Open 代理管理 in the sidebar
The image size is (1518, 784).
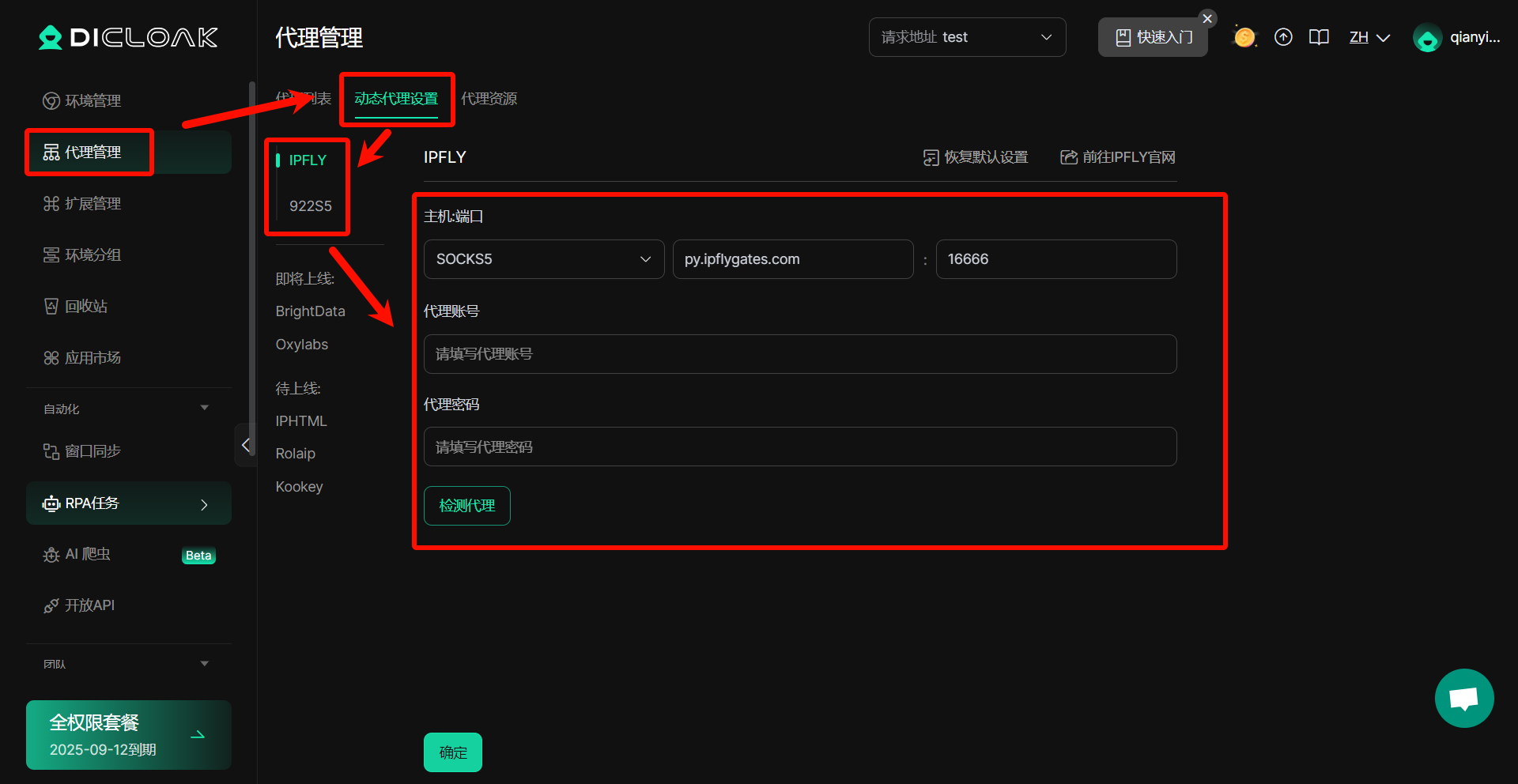(129, 152)
